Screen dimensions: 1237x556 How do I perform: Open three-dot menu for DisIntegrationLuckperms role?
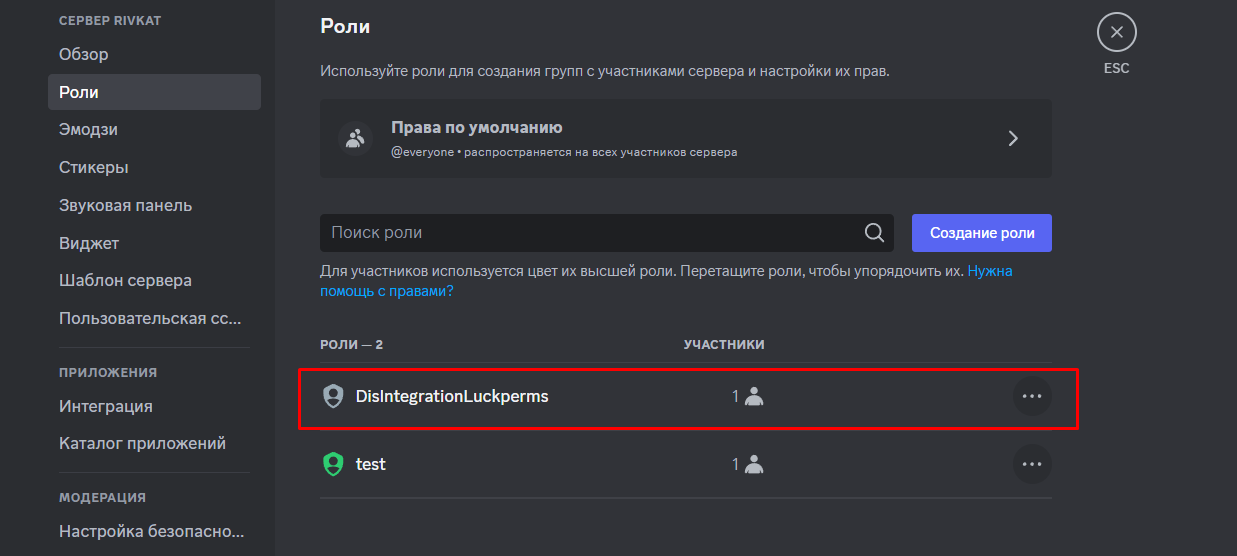(x=1032, y=396)
